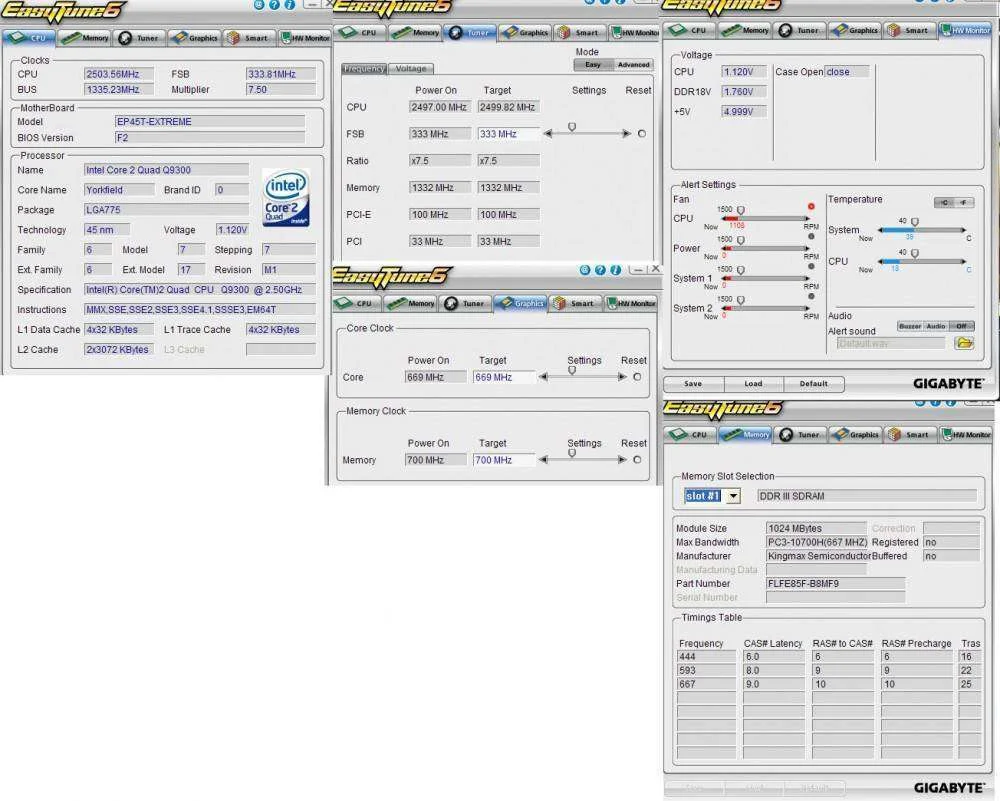Screen dimensions: 1000x801
Task: Select the Memory clock Reset radio button
Action: [x=637, y=460]
